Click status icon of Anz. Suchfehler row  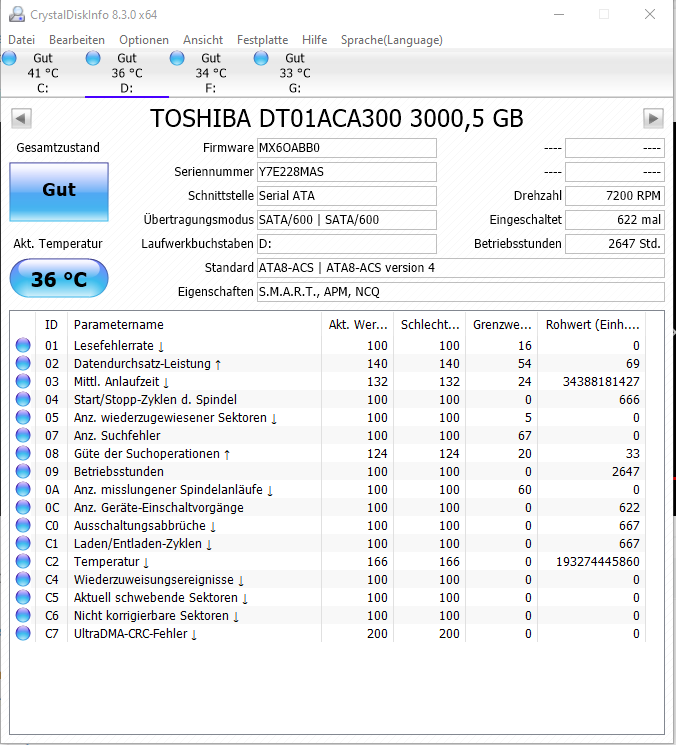[x=23, y=435]
